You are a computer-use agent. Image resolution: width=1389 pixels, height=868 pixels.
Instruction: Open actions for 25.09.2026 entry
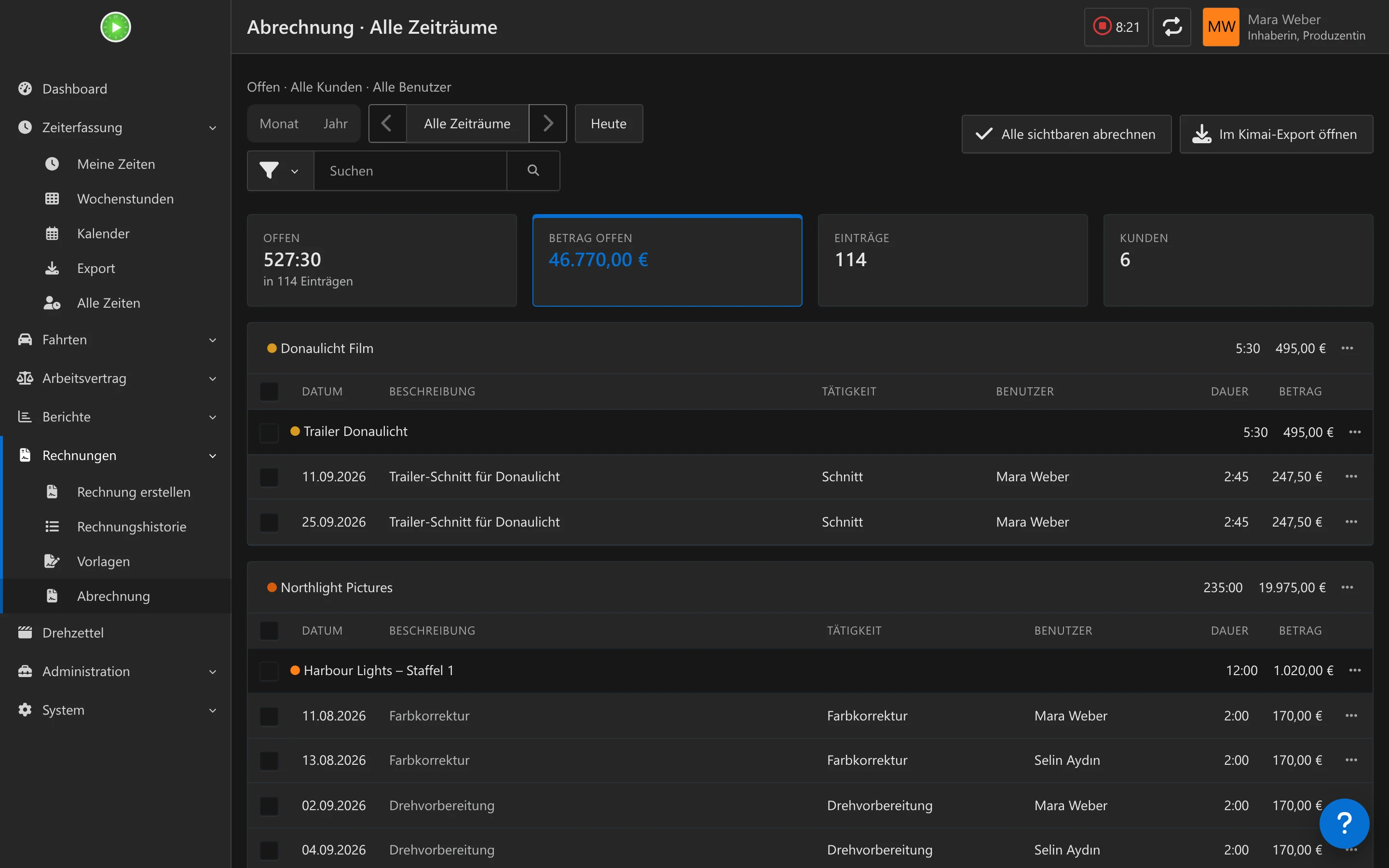click(x=1351, y=522)
